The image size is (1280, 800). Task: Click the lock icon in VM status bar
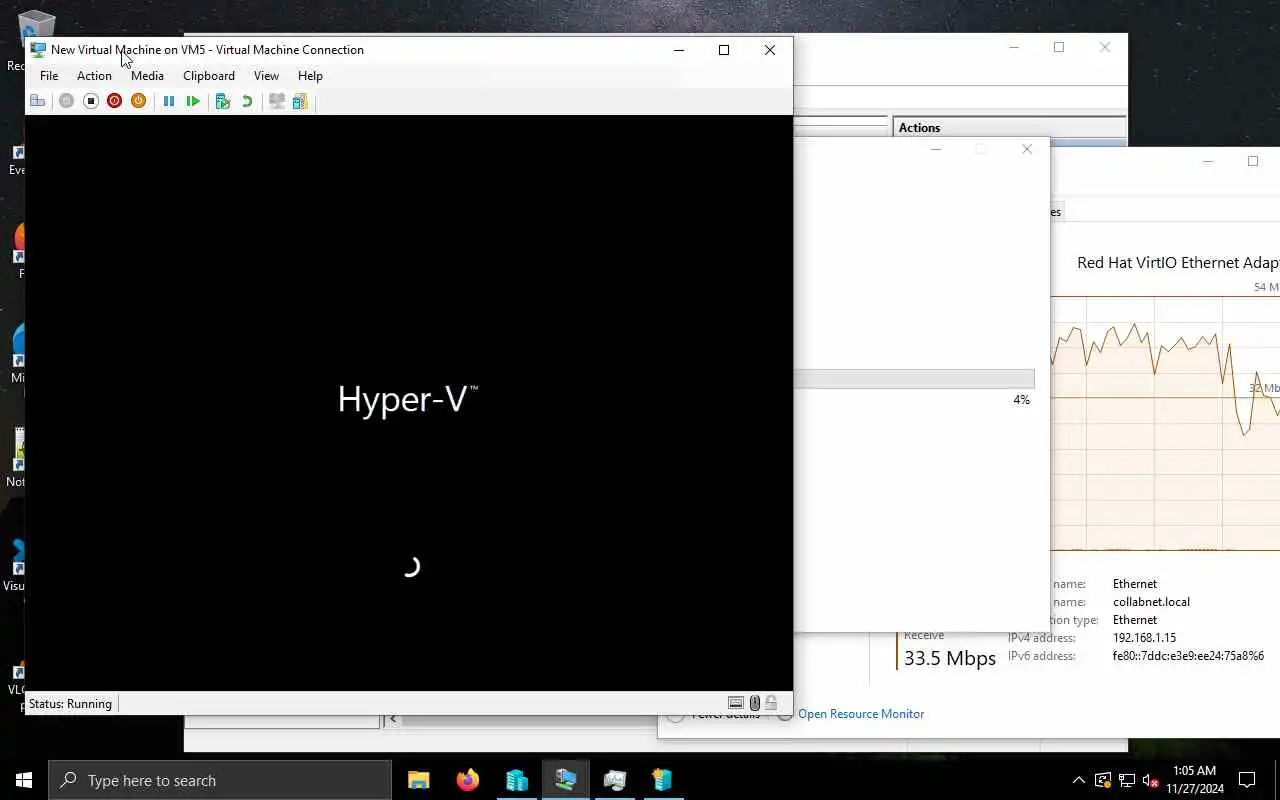point(771,703)
